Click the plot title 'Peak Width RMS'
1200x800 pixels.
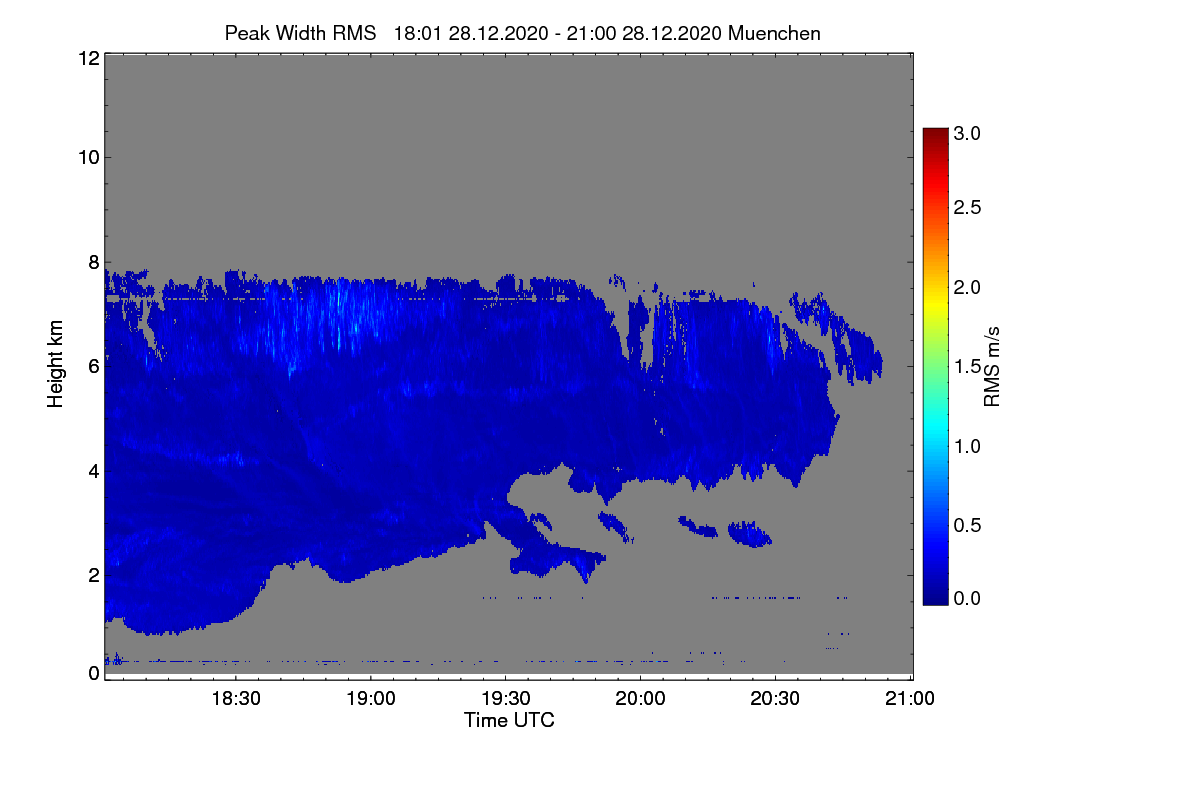click(x=301, y=33)
